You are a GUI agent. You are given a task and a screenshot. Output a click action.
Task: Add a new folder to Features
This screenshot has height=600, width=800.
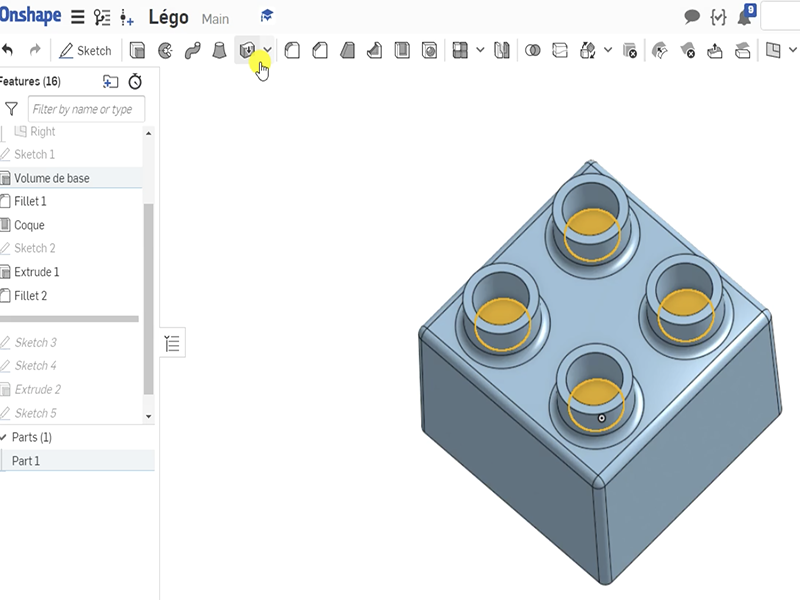pyautogui.click(x=110, y=81)
